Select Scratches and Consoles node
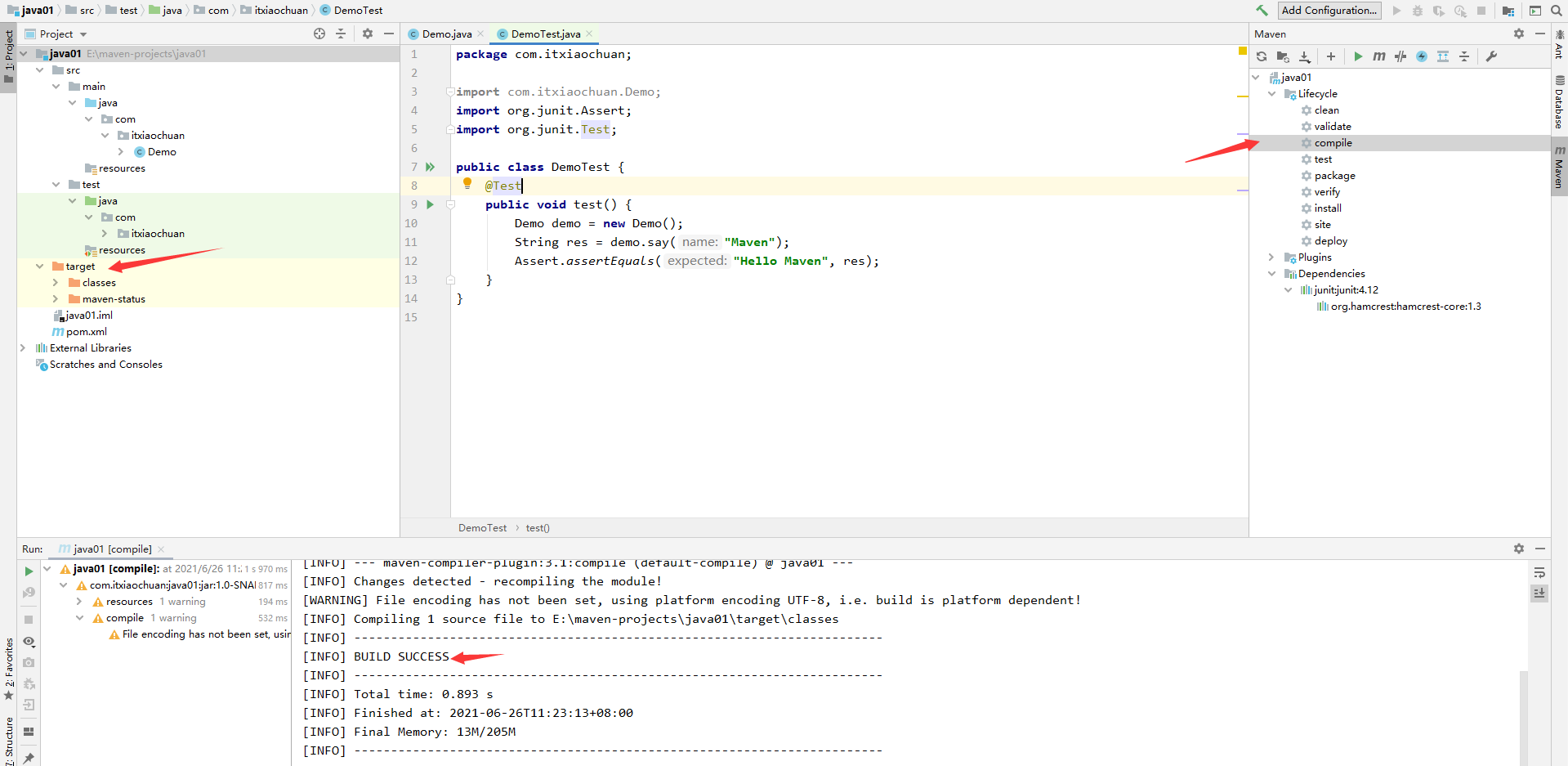Image resolution: width=1568 pixels, height=766 pixels. click(x=105, y=365)
